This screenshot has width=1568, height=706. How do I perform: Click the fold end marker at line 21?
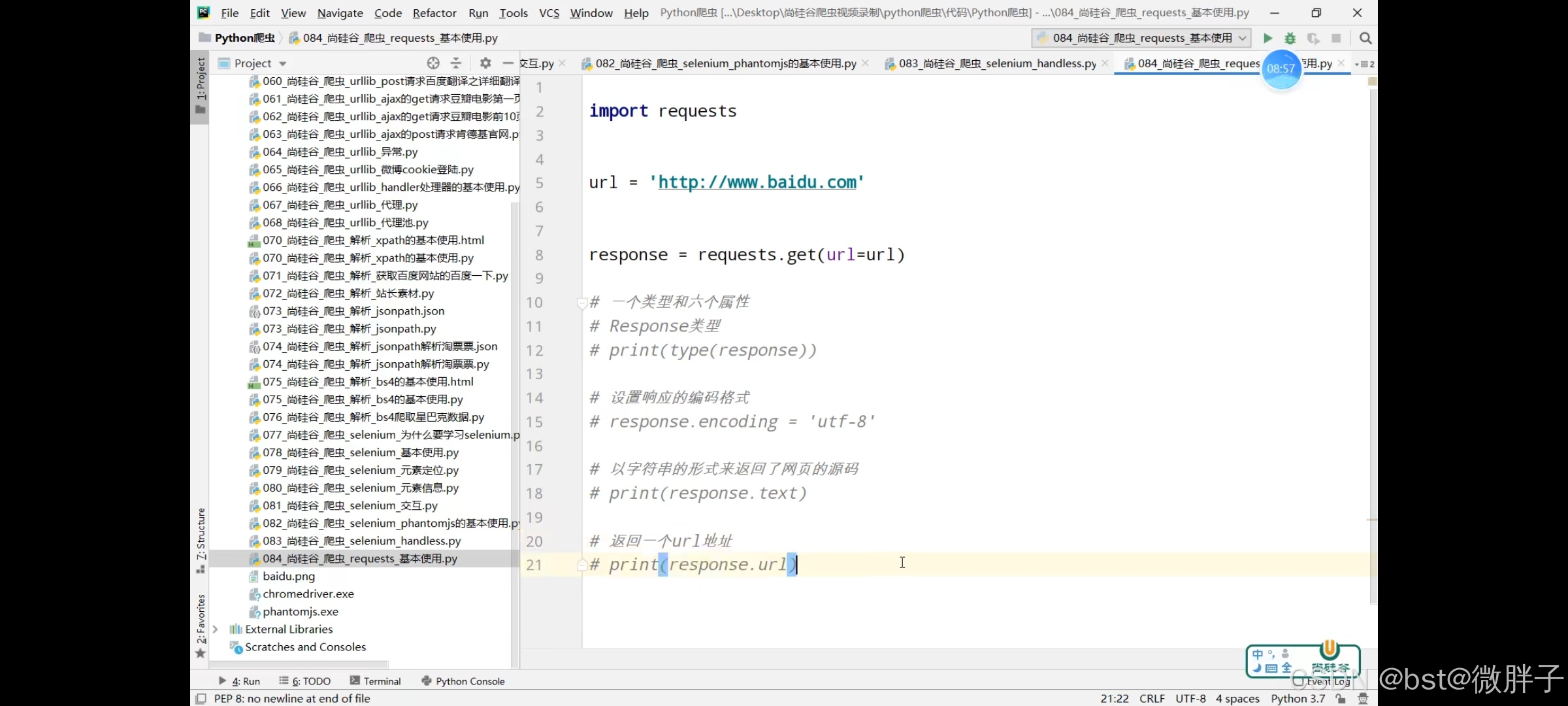click(x=581, y=565)
